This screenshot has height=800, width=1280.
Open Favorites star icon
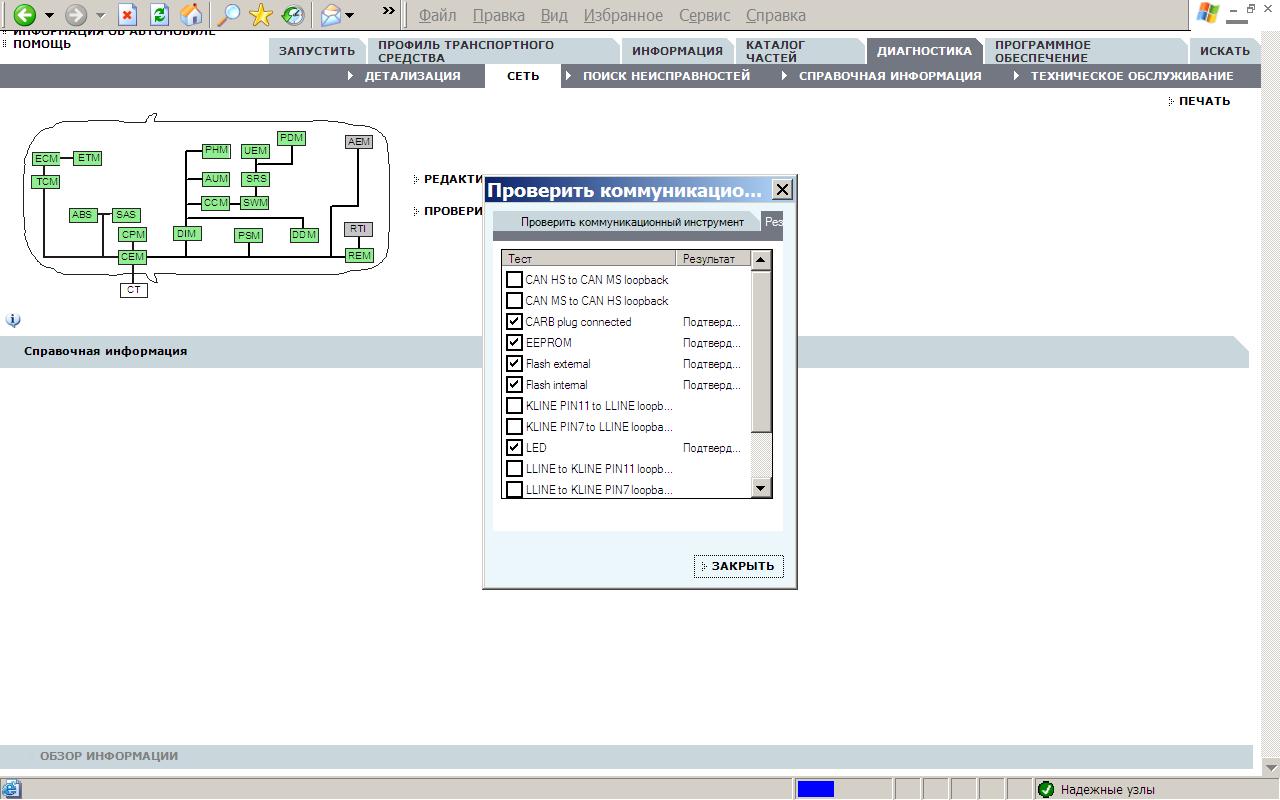coord(261,15)
